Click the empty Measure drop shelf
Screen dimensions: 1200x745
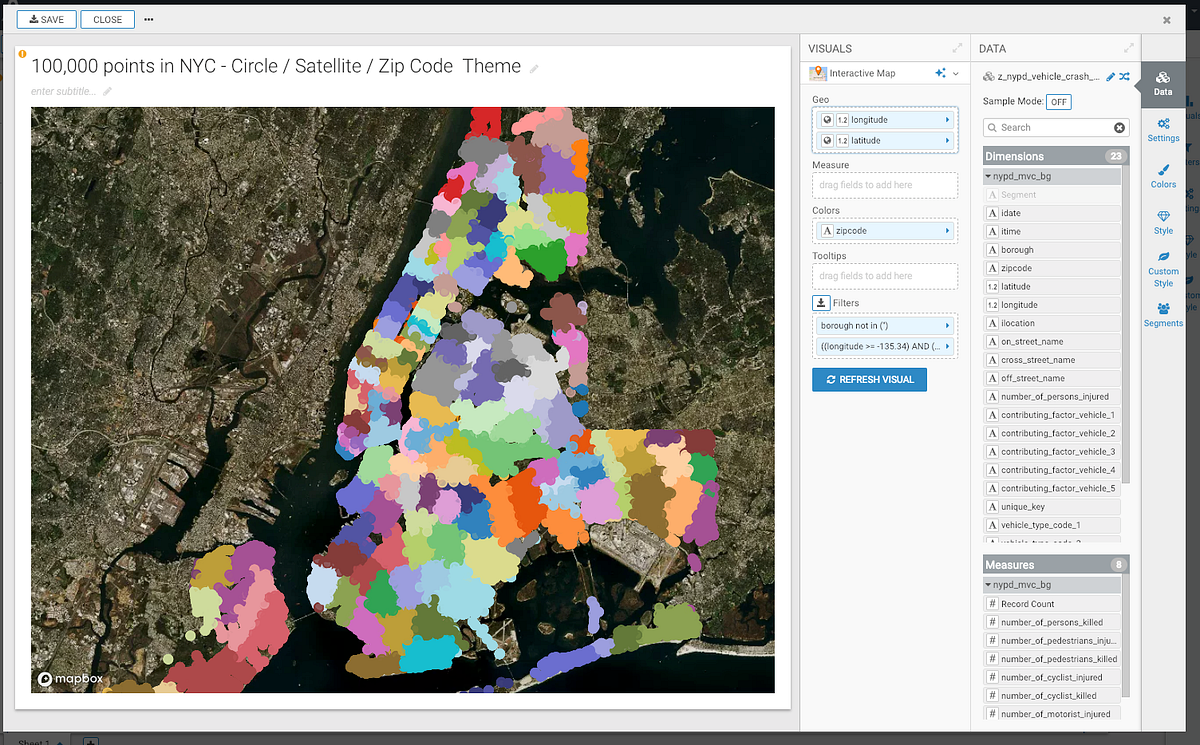pyautogui.click(x=885, y=185)
